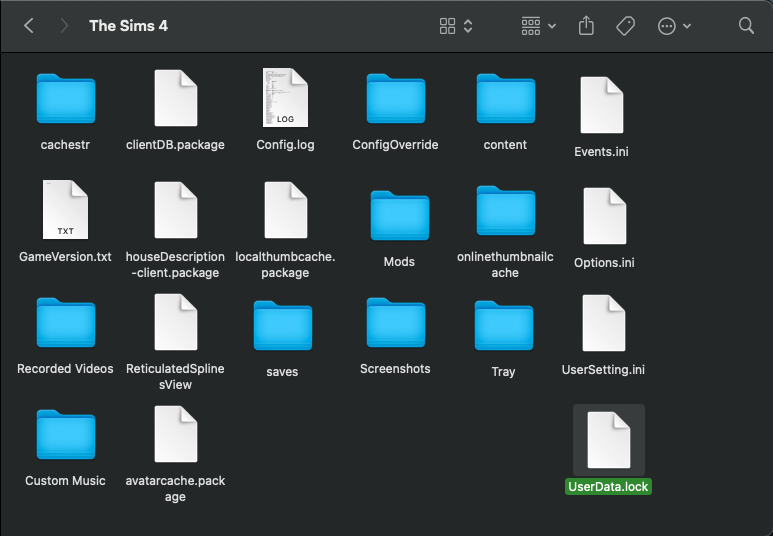This screenshot has width=773, height=536.
Task: Click the 'saves' name label
Action: 282,371
